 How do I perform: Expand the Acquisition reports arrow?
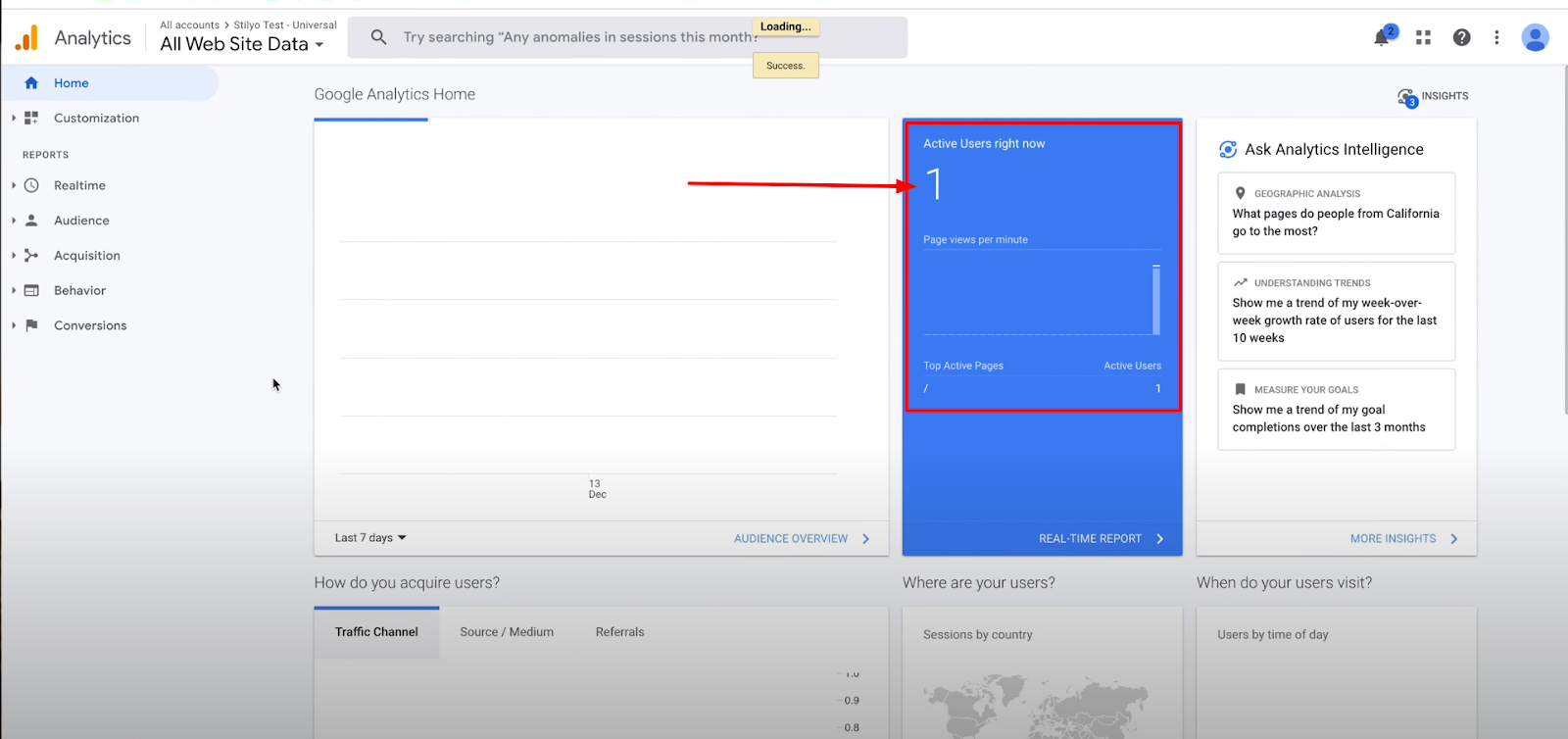coord(14,256)
